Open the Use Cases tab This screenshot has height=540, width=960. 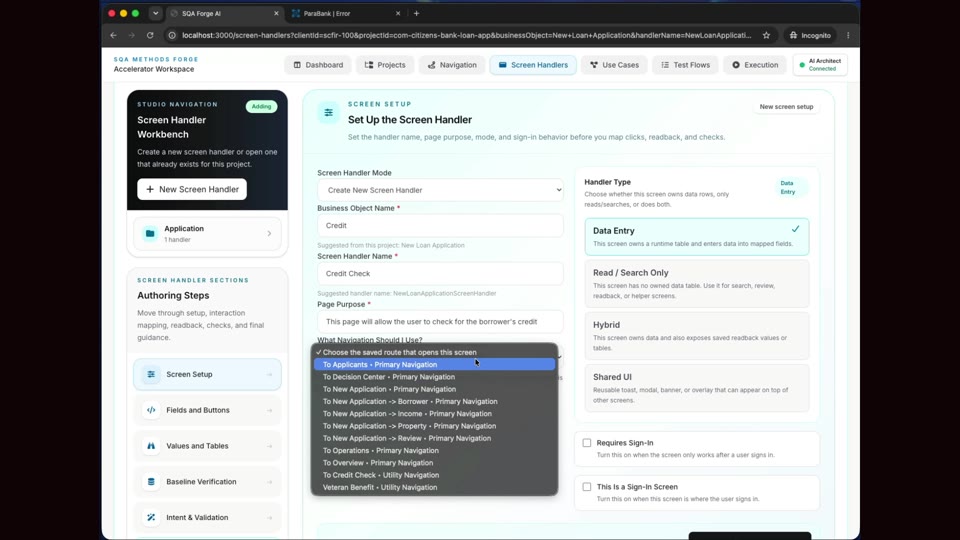pos(614,65)
